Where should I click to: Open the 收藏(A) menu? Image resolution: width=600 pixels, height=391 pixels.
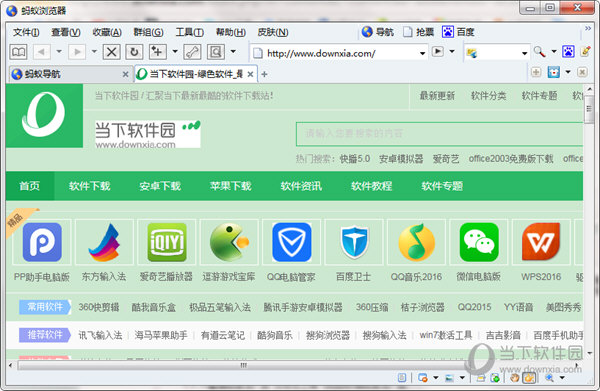[x=107, y=32]
